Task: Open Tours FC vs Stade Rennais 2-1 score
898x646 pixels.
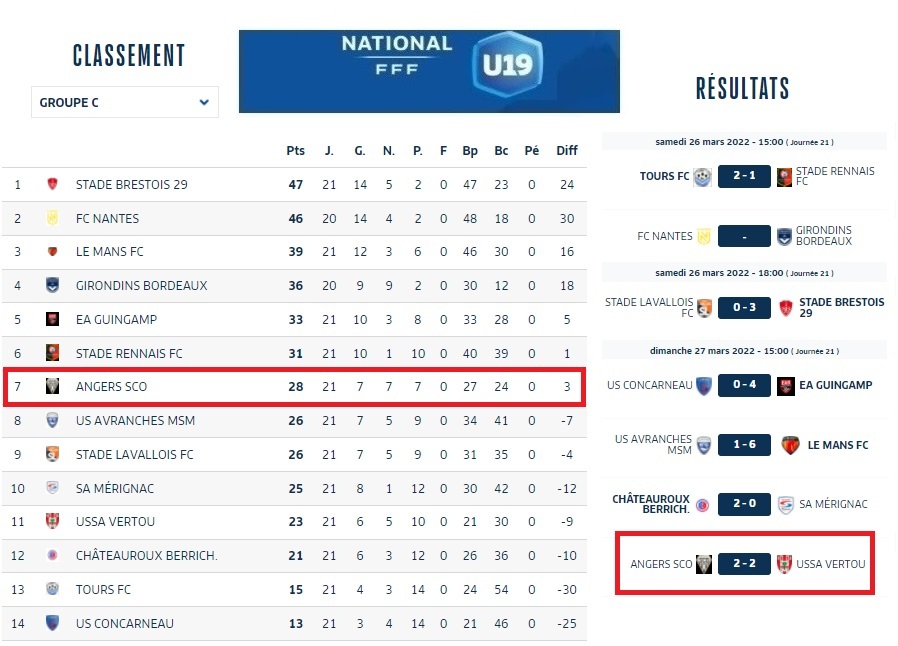Action: tap(743, 177)
